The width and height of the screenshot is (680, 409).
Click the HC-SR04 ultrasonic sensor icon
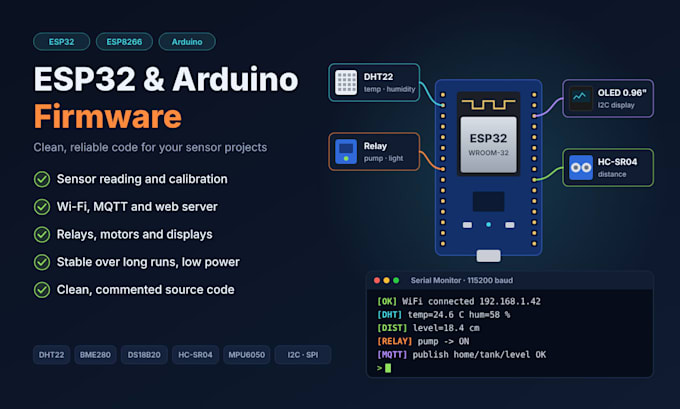point(581,167)
